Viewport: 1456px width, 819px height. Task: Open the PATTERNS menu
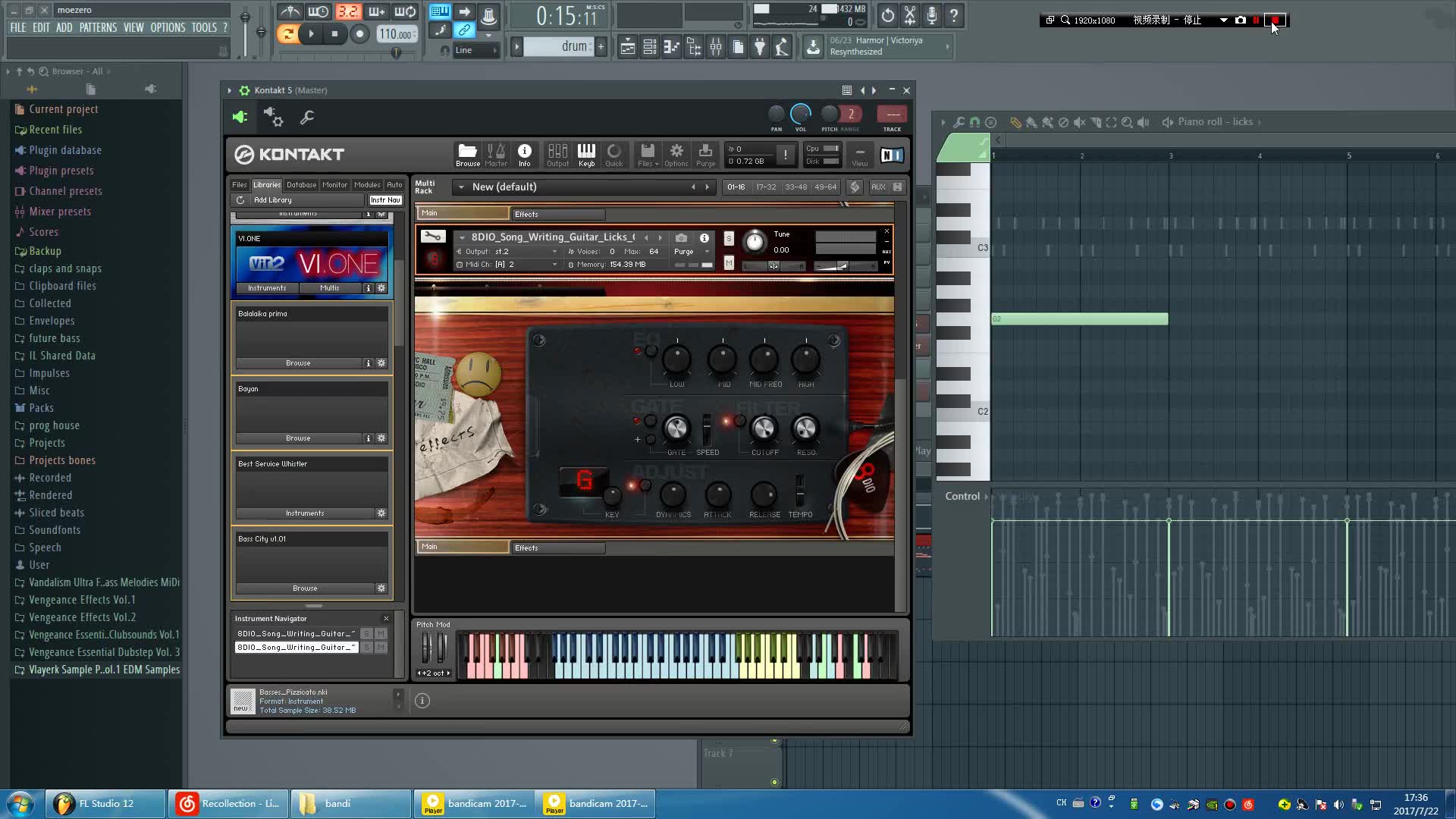pos(98,27)
